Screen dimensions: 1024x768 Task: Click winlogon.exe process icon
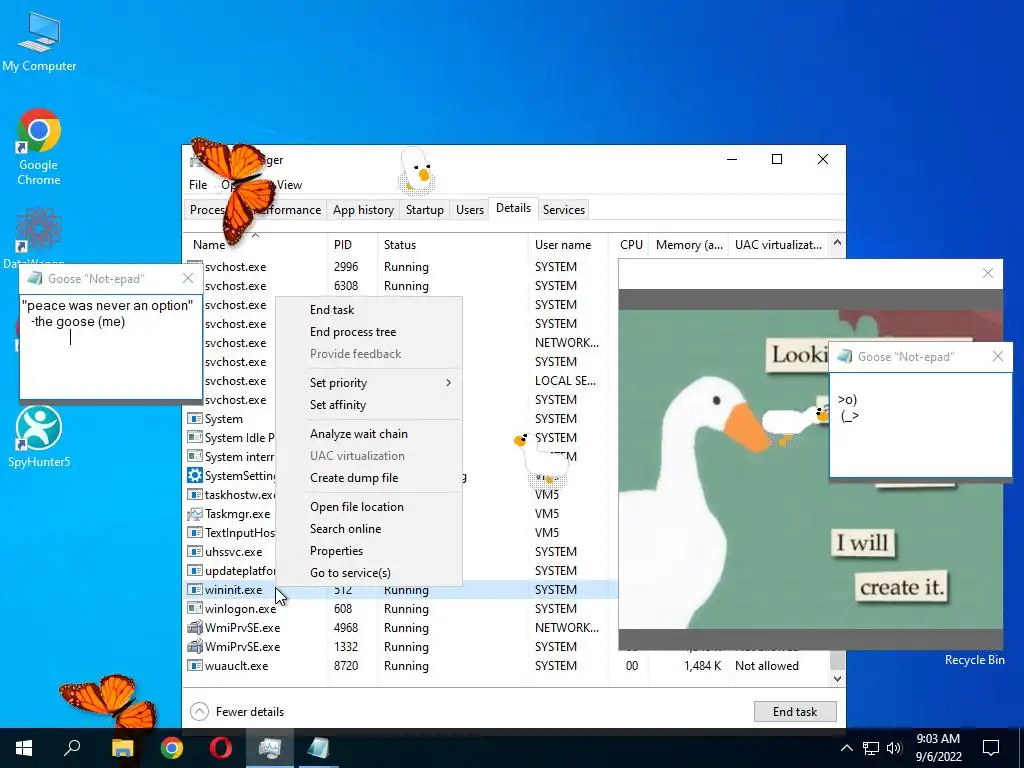point(195,609)
